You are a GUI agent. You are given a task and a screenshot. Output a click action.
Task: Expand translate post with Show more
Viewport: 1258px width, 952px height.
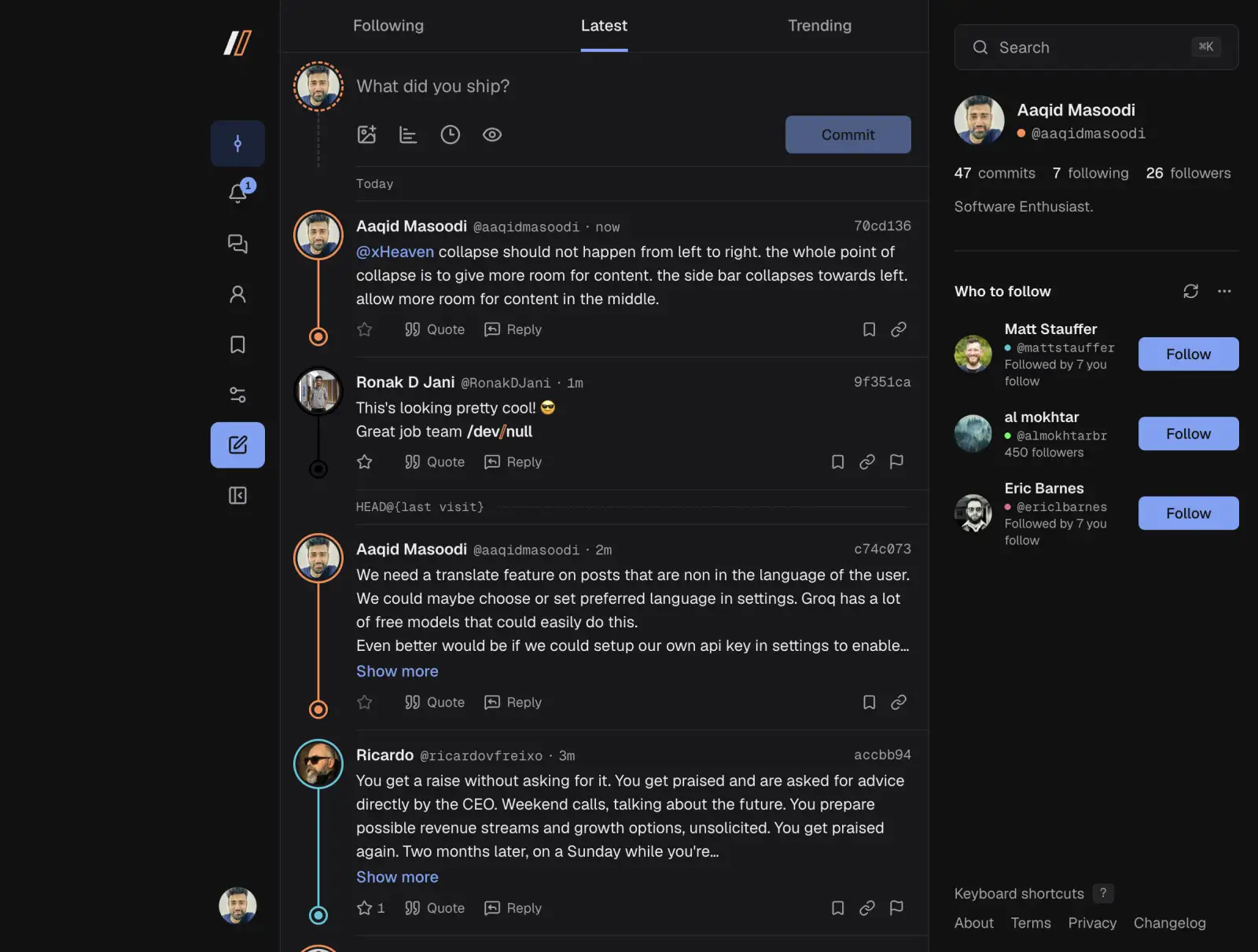397,671
